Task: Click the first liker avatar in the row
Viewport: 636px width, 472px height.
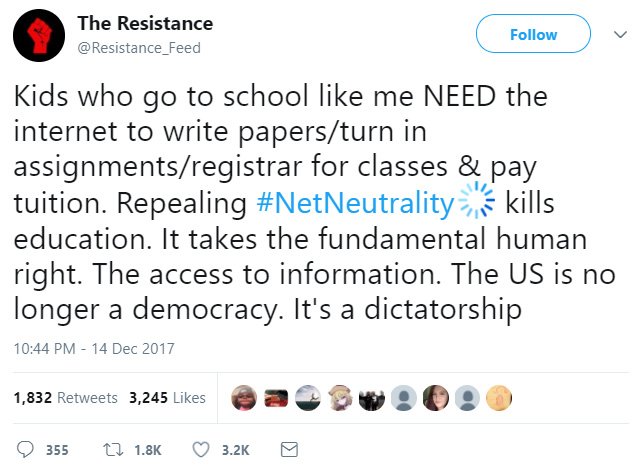Action: point(244,397)
